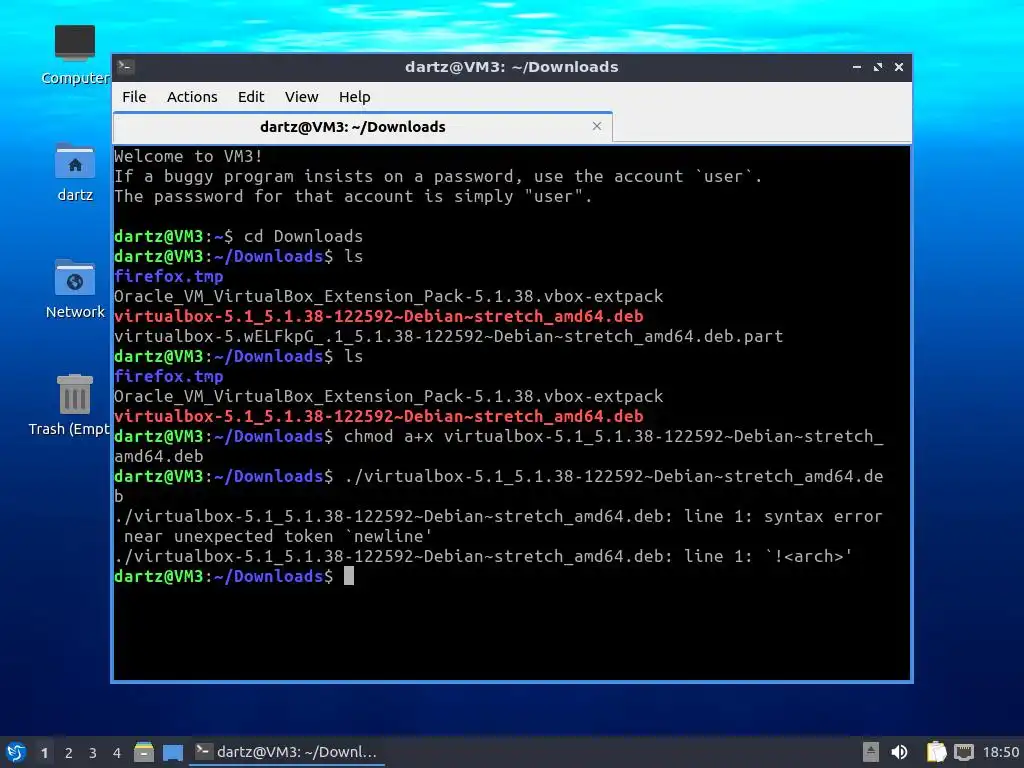Image resolution: width=1024 pixels, height=768 pixels.
Task: Open the volume speaker tray icon
Action: [899, 752]
